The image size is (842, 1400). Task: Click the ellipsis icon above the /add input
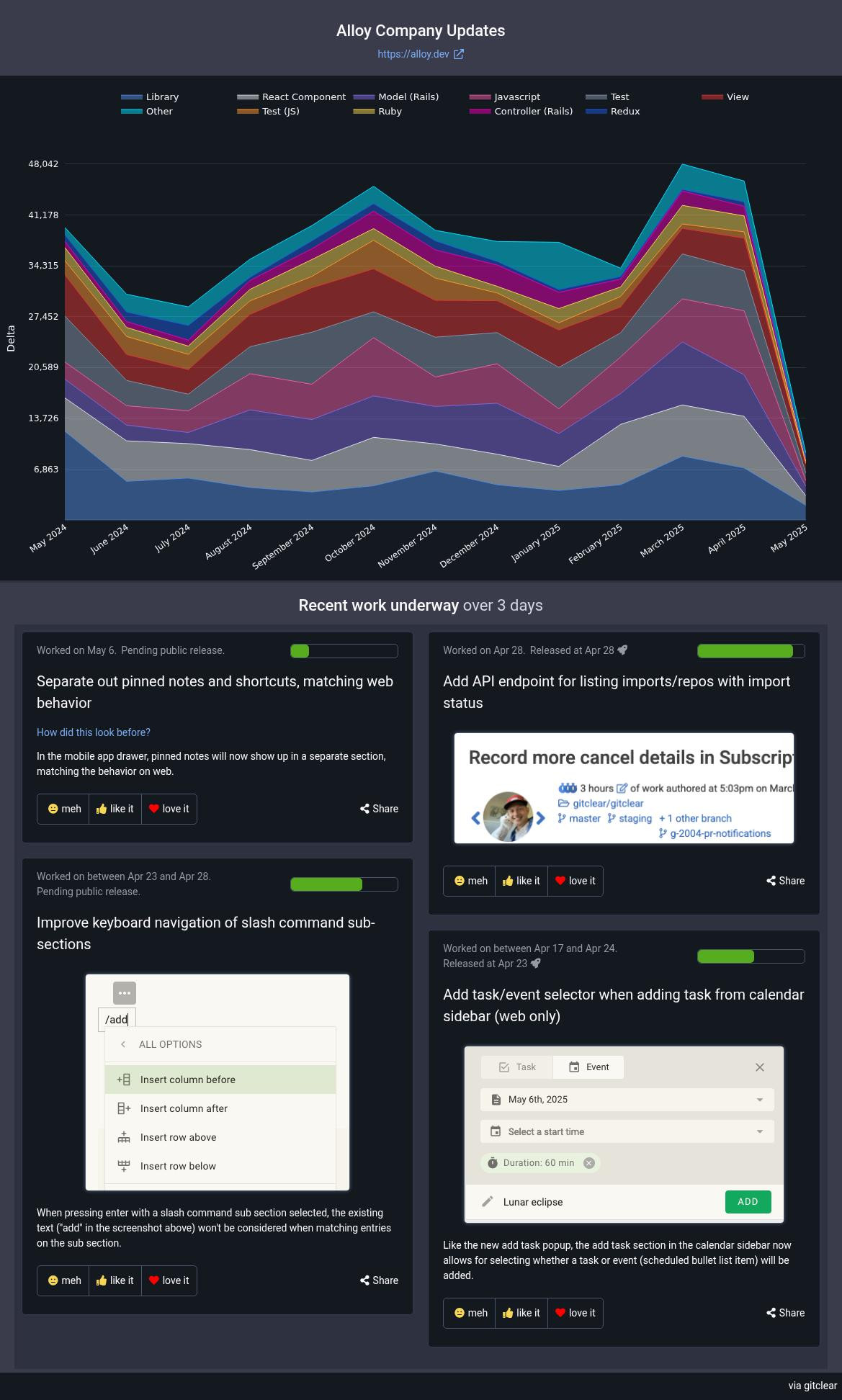pyautogui.click(x=124, y=993)
